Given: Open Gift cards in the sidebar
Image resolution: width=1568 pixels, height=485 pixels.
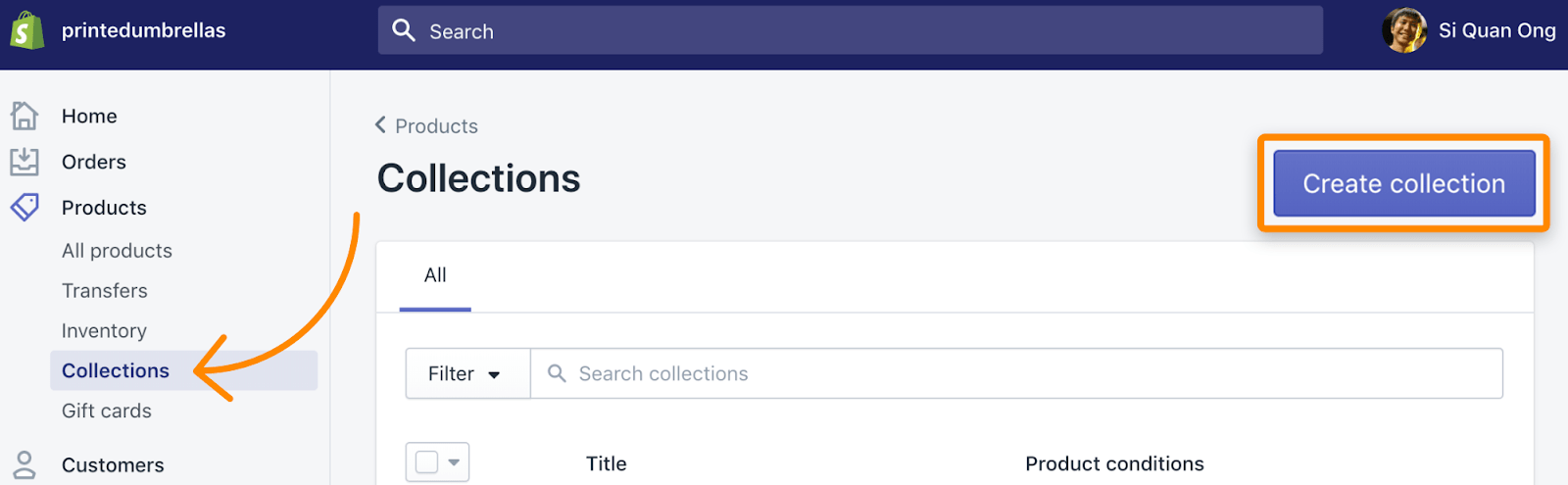Looking at the screenshot, I should point(106,411).
